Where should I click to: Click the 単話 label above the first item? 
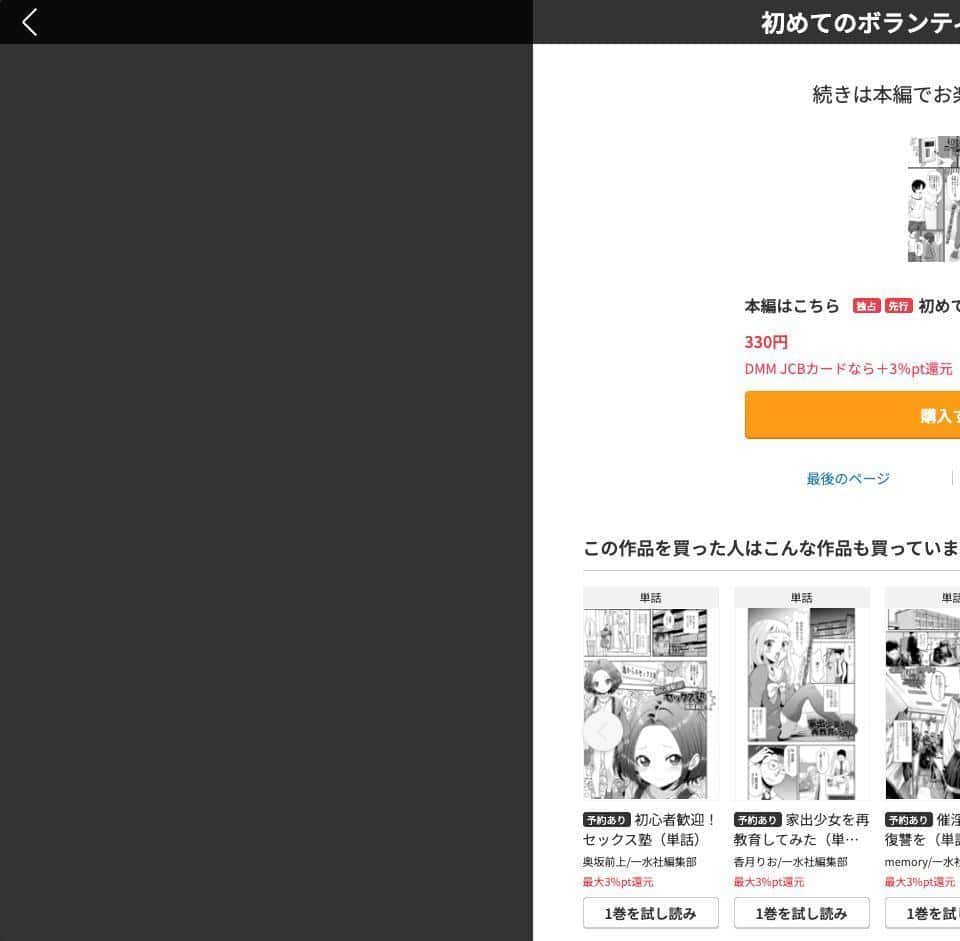point(650,598)
